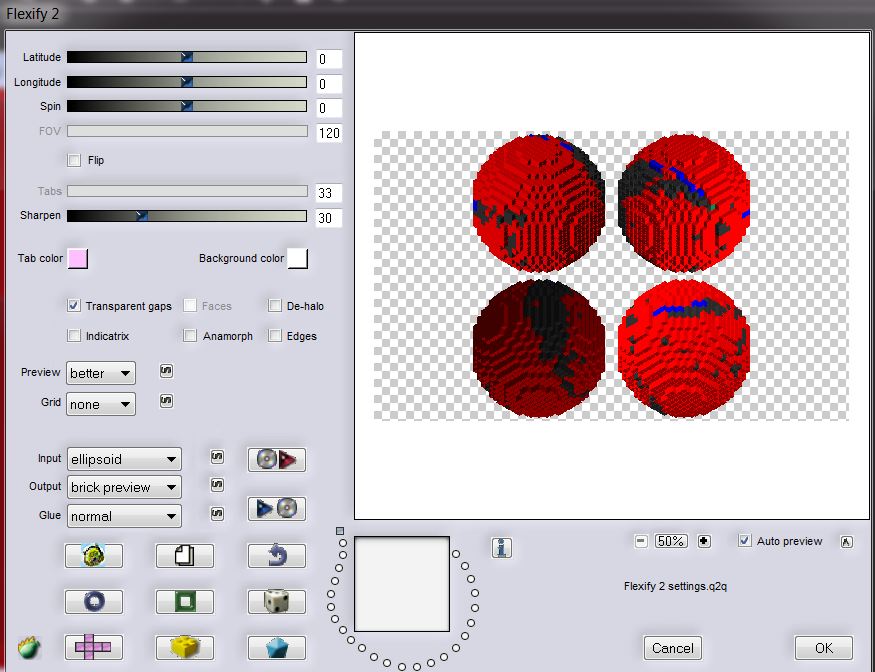
Task: Click the Tabs value field showing 33
Action: (329, 193)
